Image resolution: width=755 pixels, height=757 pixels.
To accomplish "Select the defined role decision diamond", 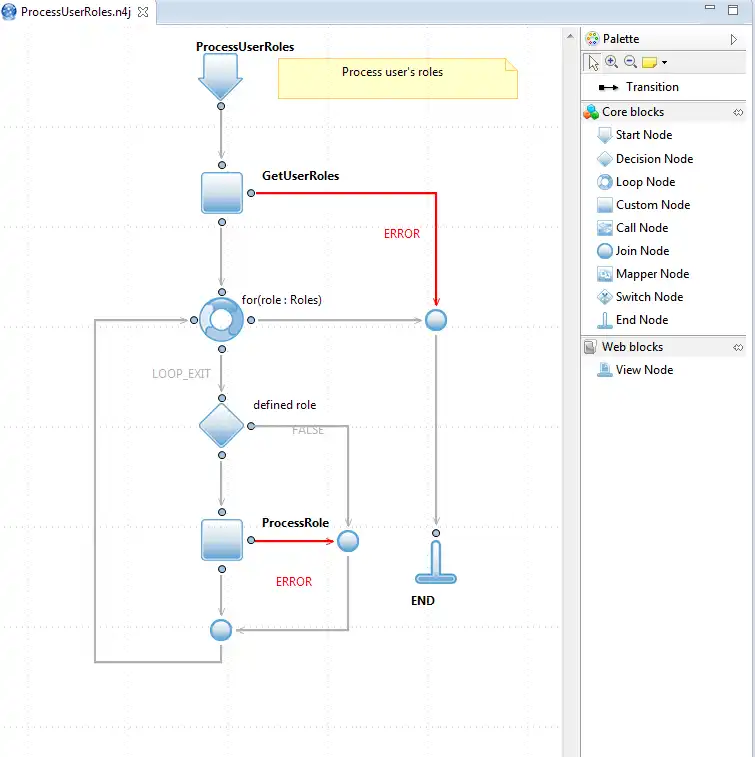I will point(222,425).
